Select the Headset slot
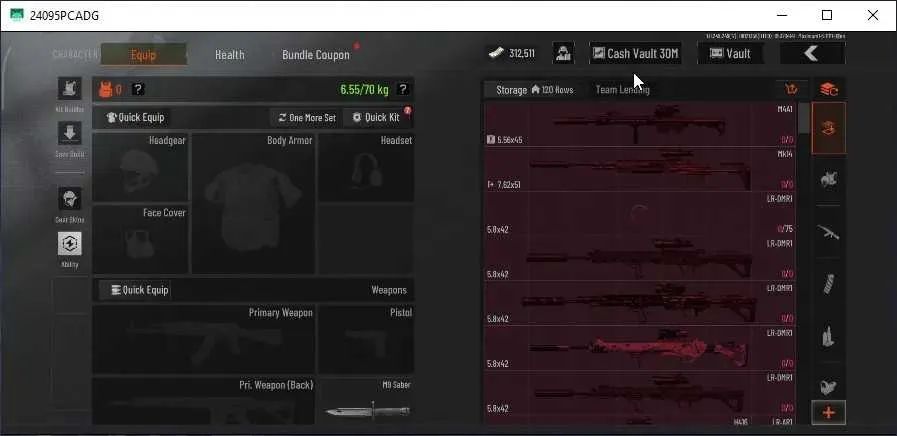This screenshot has width=897, height=436. [x=366, y=168]
